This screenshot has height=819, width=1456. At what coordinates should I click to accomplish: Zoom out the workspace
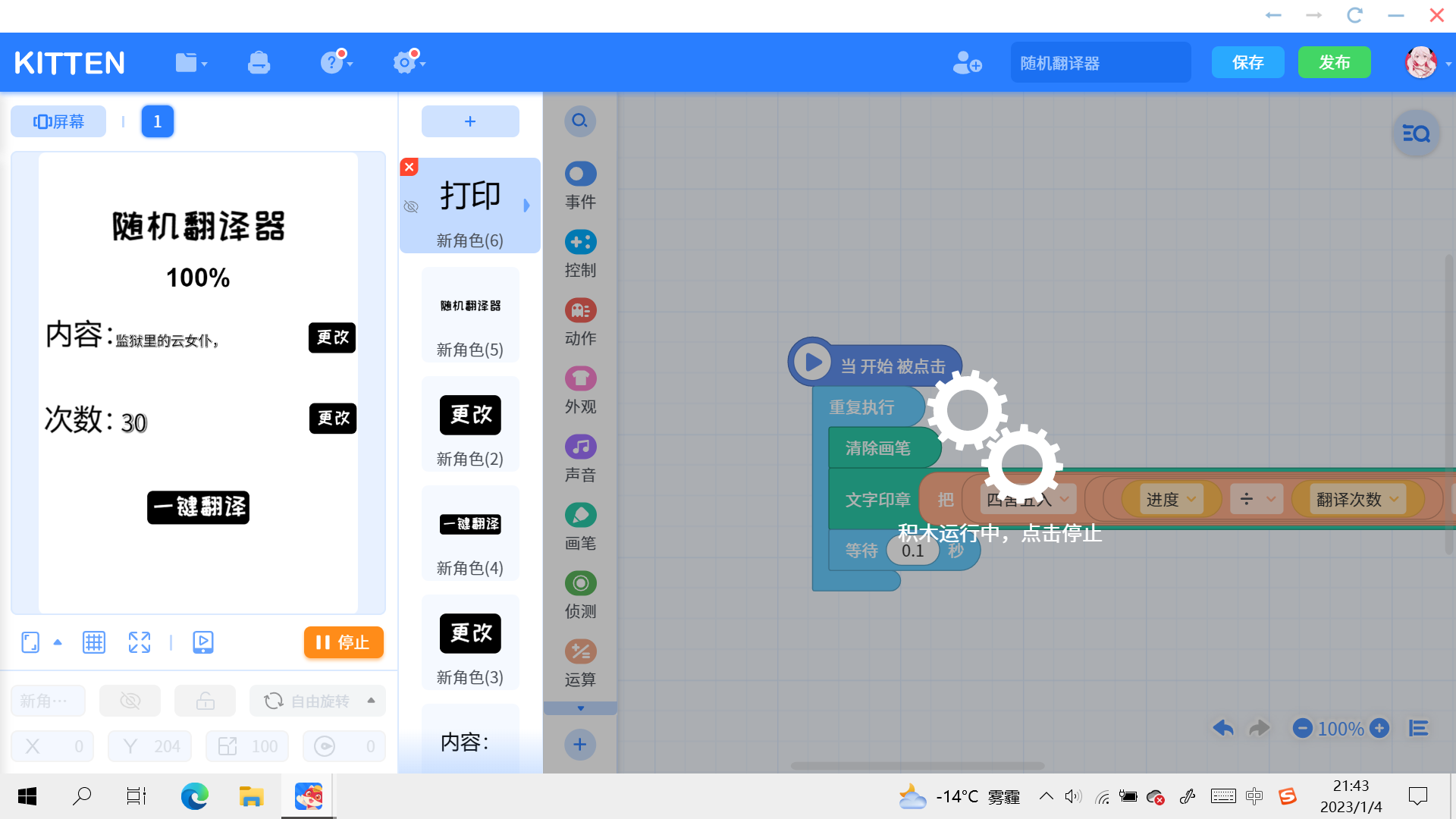(x=1302, y=729)
